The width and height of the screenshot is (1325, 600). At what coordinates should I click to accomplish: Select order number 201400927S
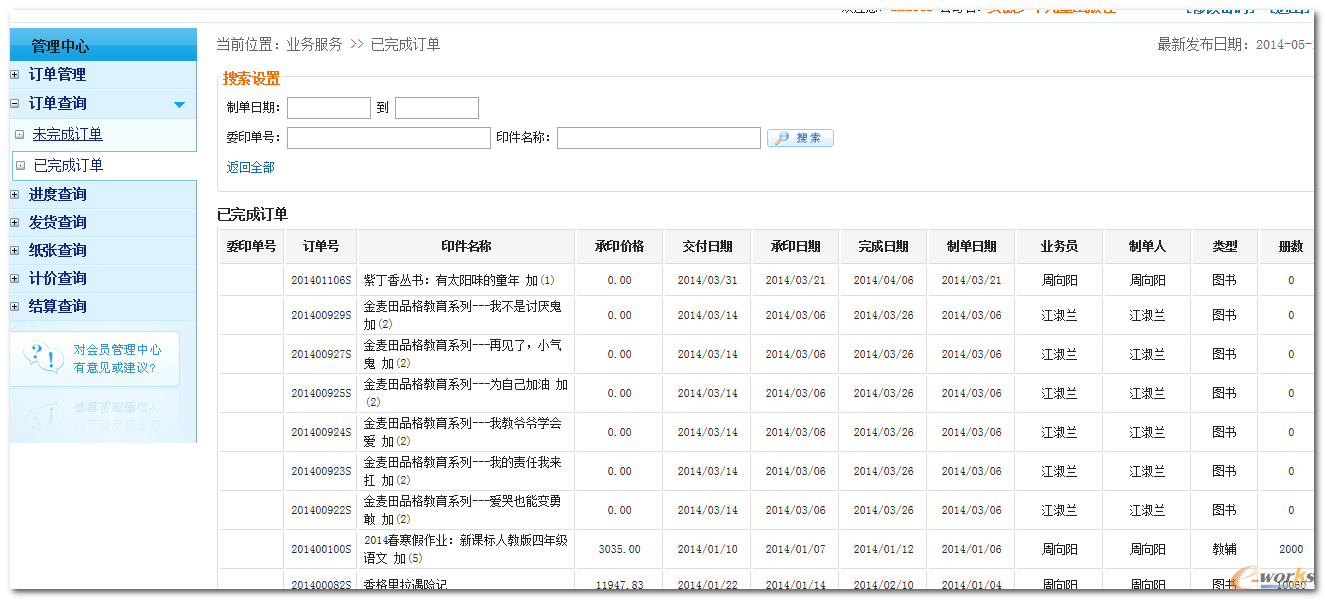tap(321, 354)
